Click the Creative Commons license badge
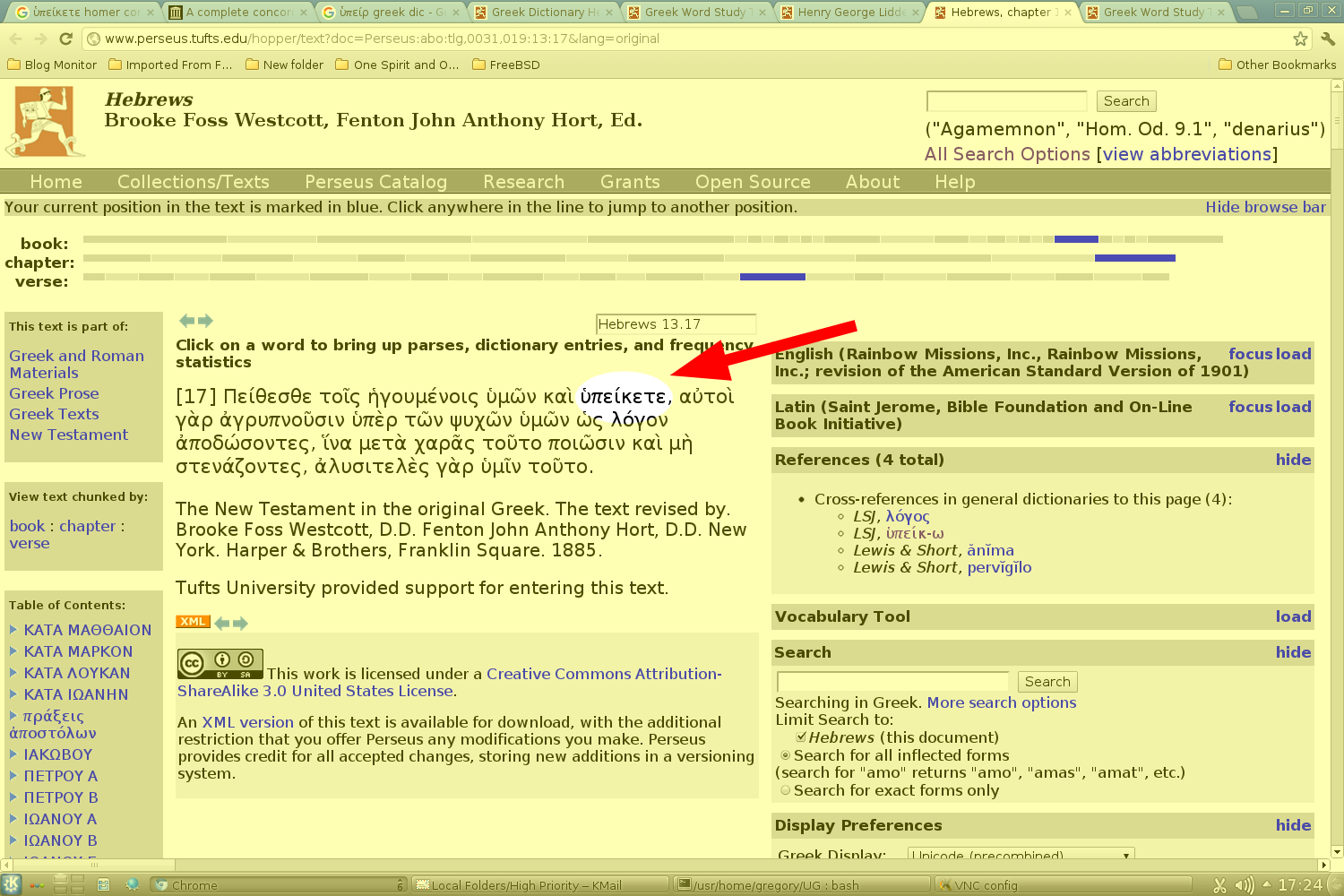The height and width of the screenshot is (896, 1344). (220, 664)
